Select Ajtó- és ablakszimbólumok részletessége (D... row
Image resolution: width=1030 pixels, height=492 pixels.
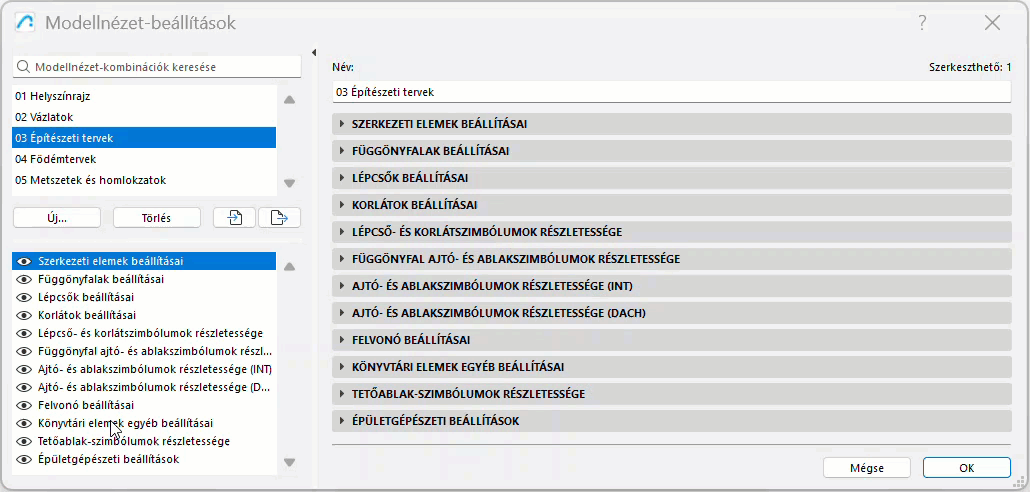click(144, 388)
